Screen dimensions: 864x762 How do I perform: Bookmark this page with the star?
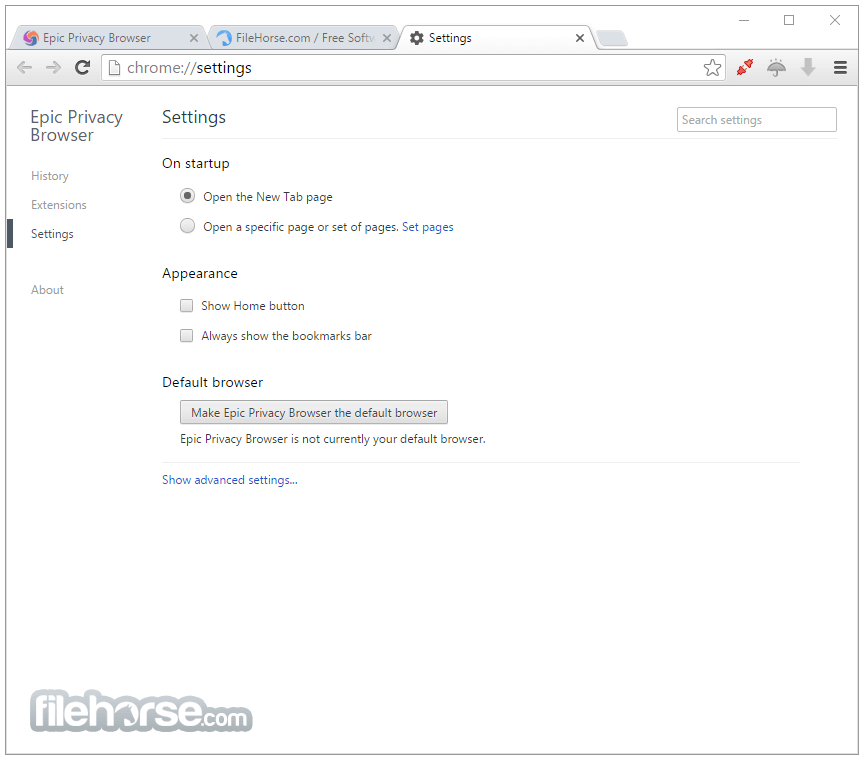[712, 68]
